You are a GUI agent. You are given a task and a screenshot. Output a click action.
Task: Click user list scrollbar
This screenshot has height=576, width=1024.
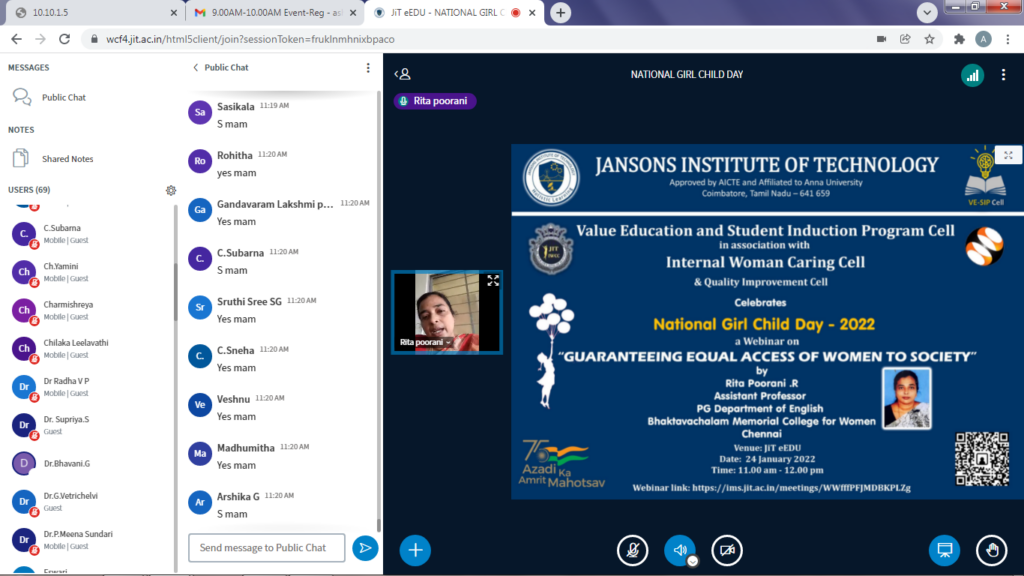tap(175, 291)
